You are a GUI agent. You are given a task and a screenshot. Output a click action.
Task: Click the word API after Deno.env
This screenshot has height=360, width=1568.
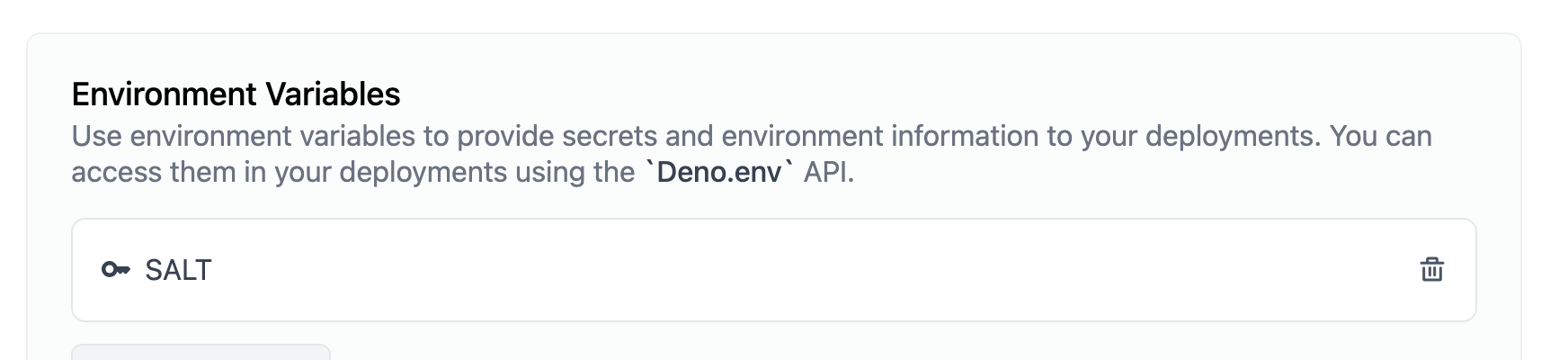pyautogui.click(x=829, y=171)
